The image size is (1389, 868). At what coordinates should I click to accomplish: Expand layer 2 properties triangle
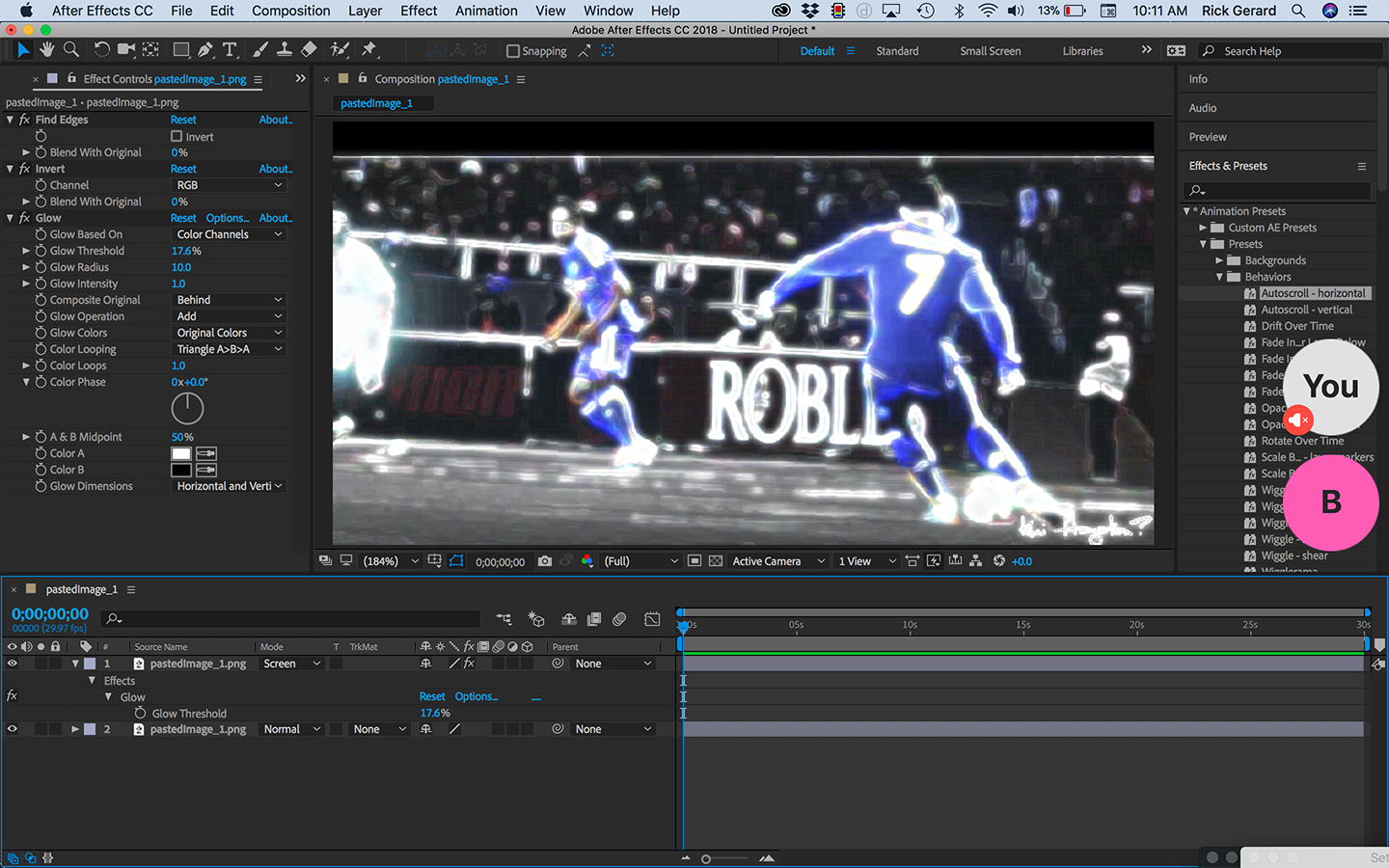(x=75, y=729)
